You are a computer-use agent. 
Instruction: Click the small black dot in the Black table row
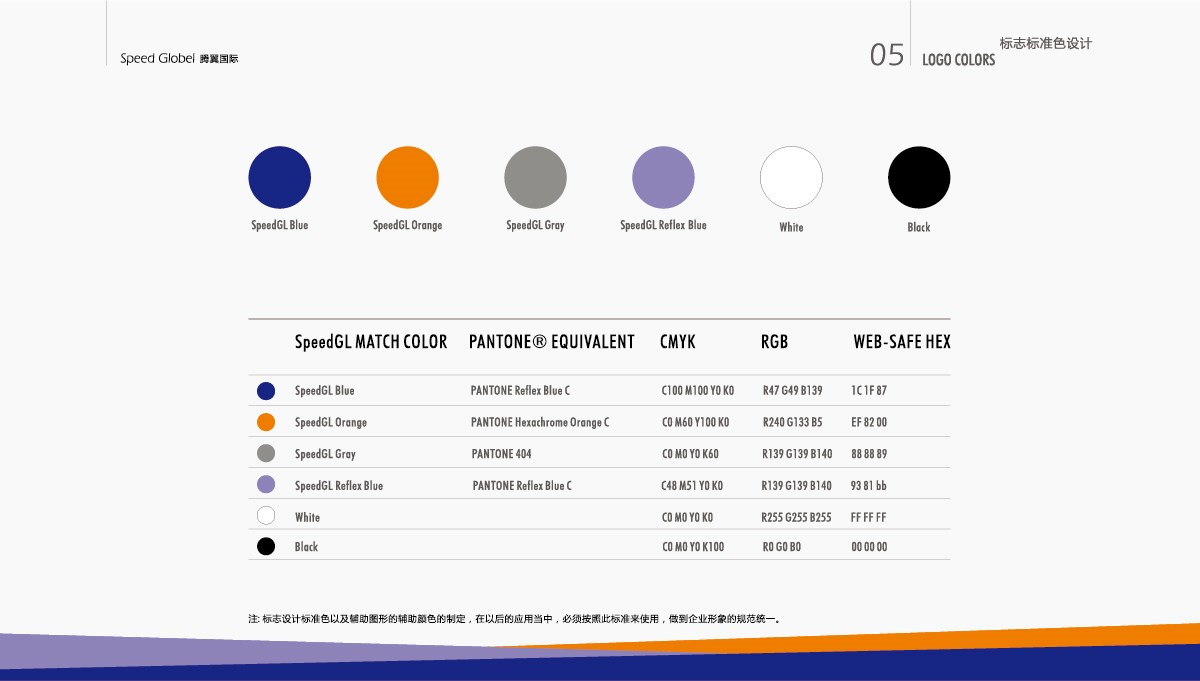(266, 546)
